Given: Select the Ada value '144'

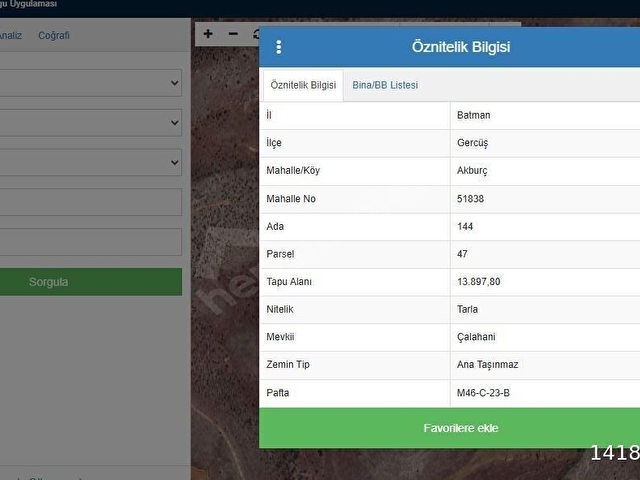Looking at the screenshot, I should tap(465, 227).
